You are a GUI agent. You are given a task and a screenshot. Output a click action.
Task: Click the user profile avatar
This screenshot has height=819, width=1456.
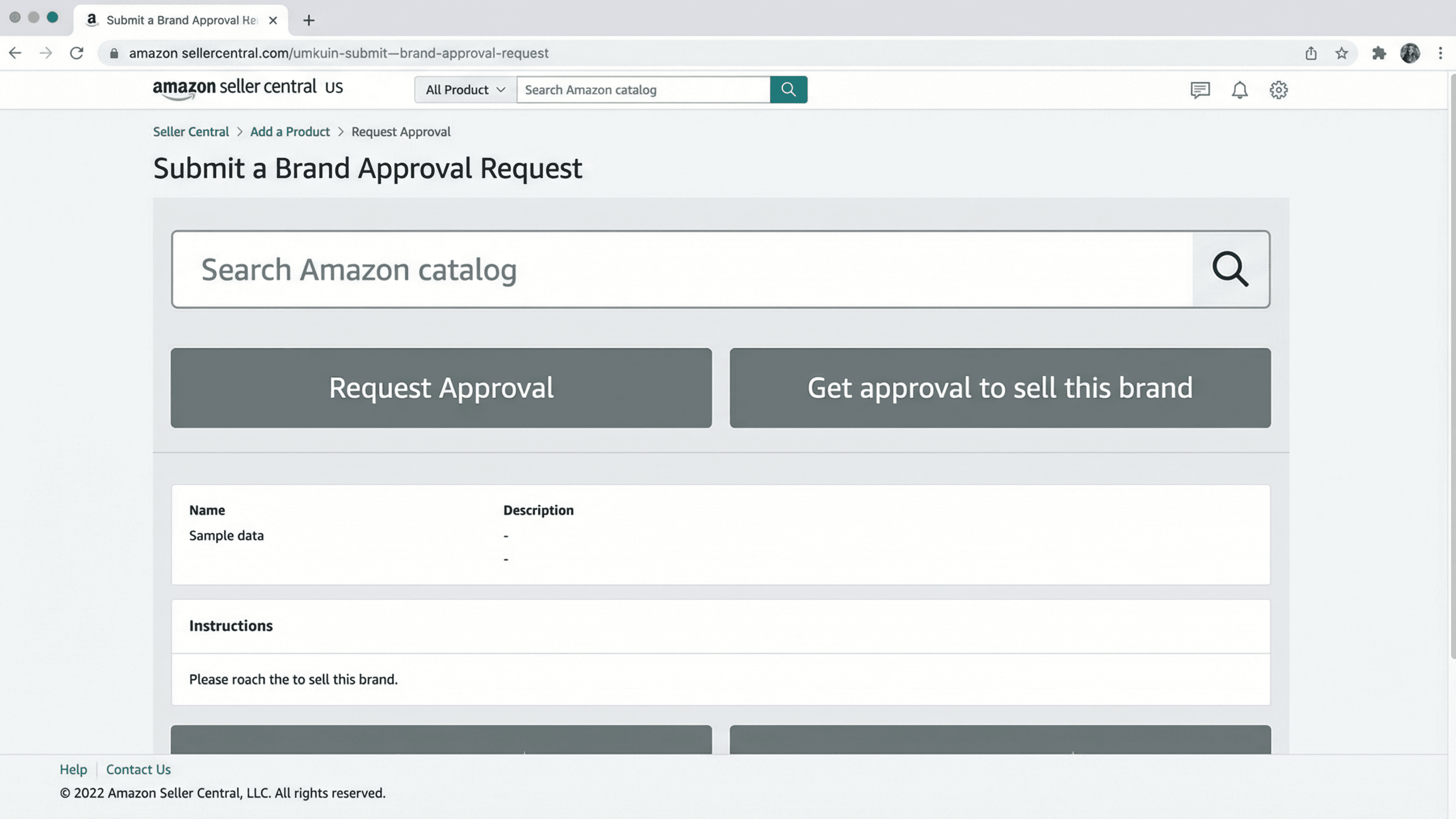click(x=1410, y=53)
